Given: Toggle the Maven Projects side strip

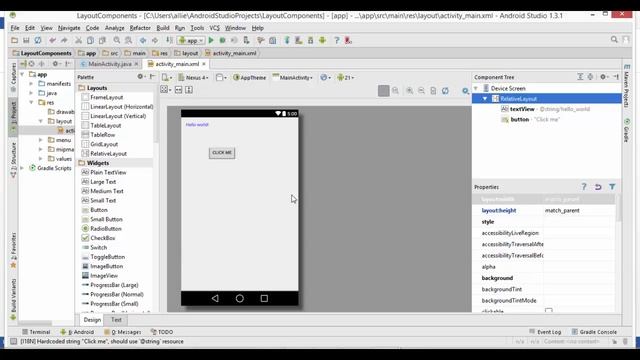Looking at the screenshot, I should (x=627, y=86).
